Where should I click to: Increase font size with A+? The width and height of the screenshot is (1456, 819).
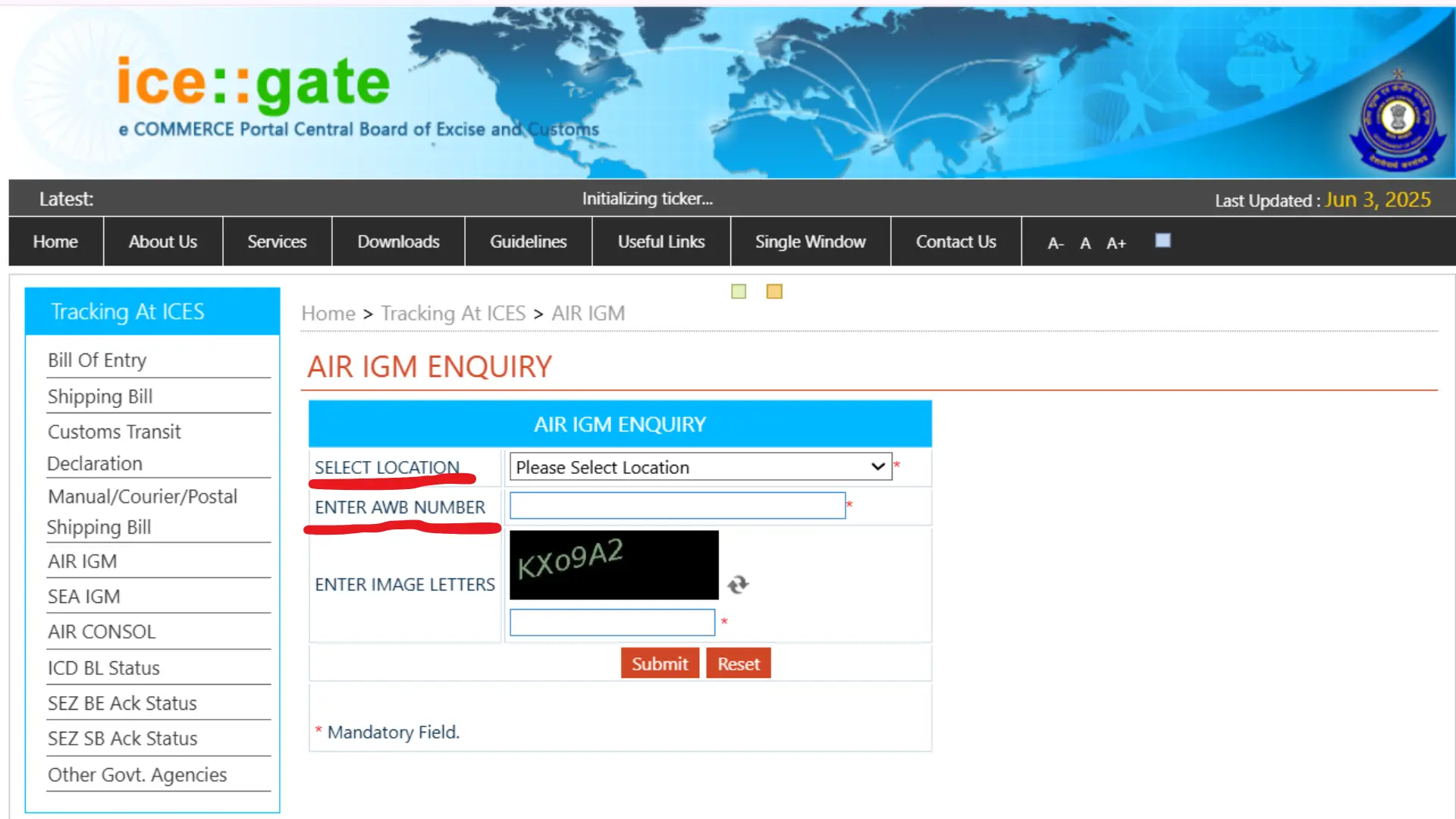[x=1116, y=243]
